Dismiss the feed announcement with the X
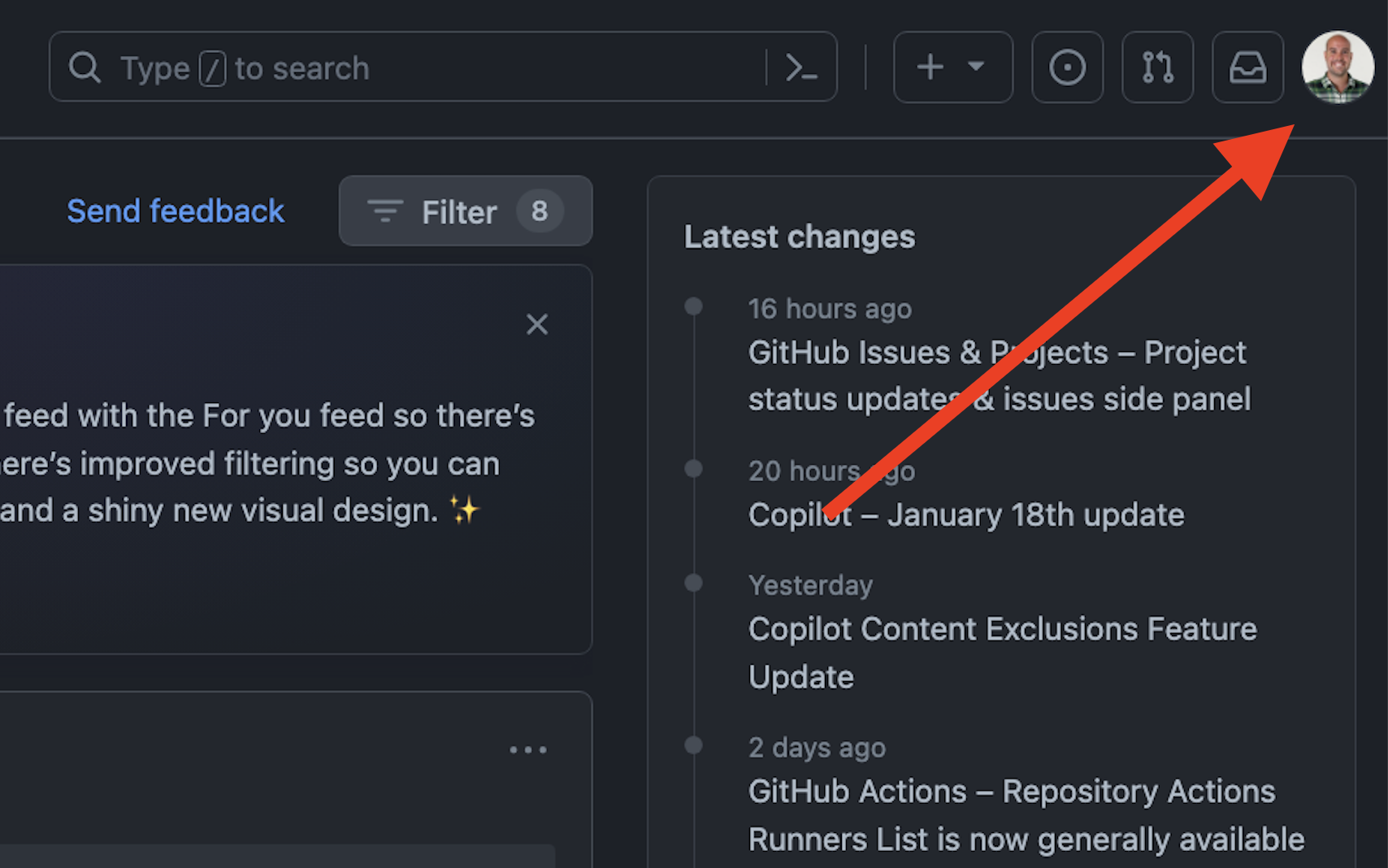 coord(537,324)
